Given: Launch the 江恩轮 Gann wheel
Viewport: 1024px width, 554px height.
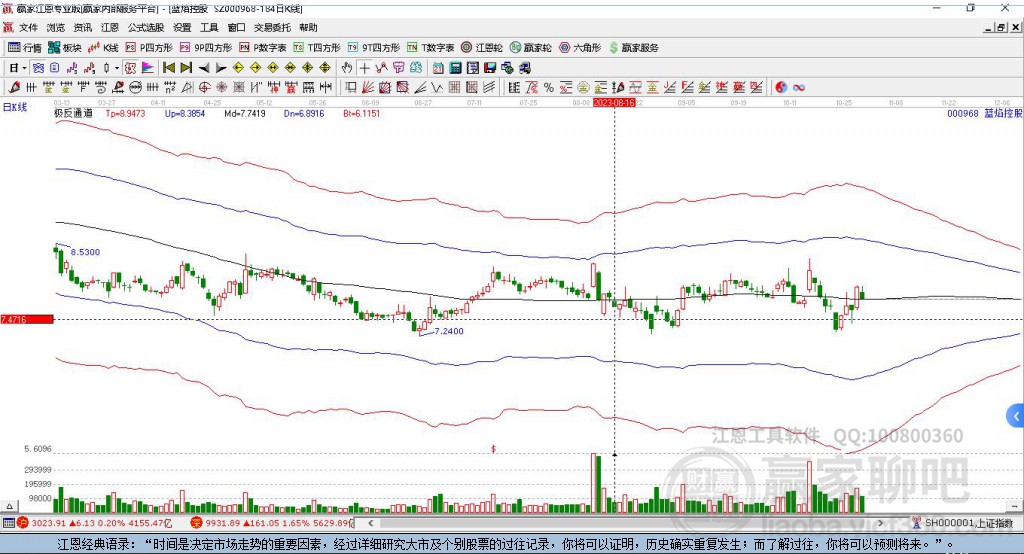Looking at the screenshot, I should pyautogui.click(x=482, y=48).
